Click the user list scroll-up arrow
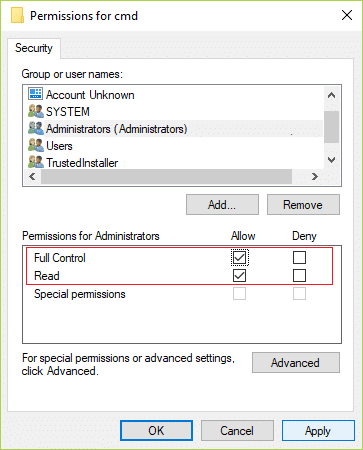 coord(331,95)
